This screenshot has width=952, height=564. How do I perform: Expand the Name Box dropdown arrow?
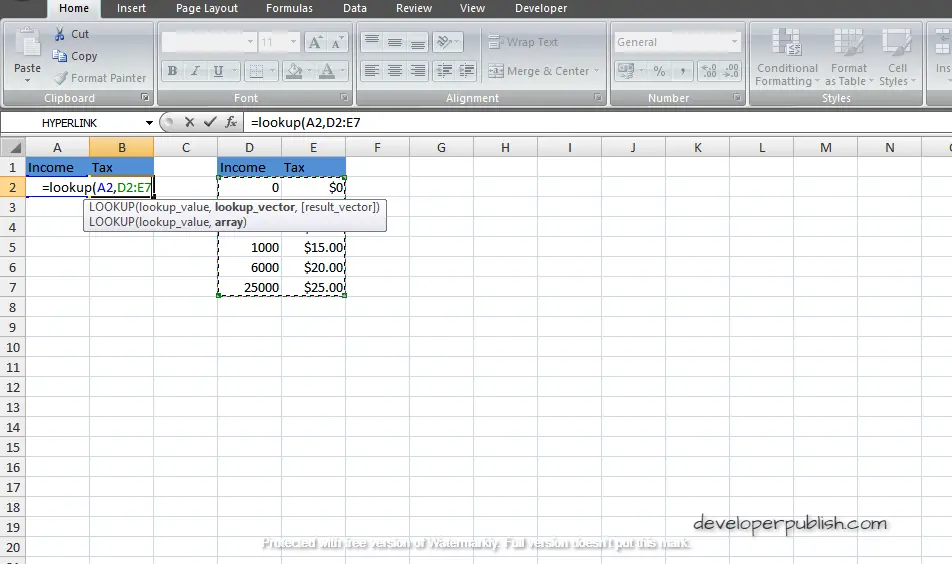tap(149, 123)
